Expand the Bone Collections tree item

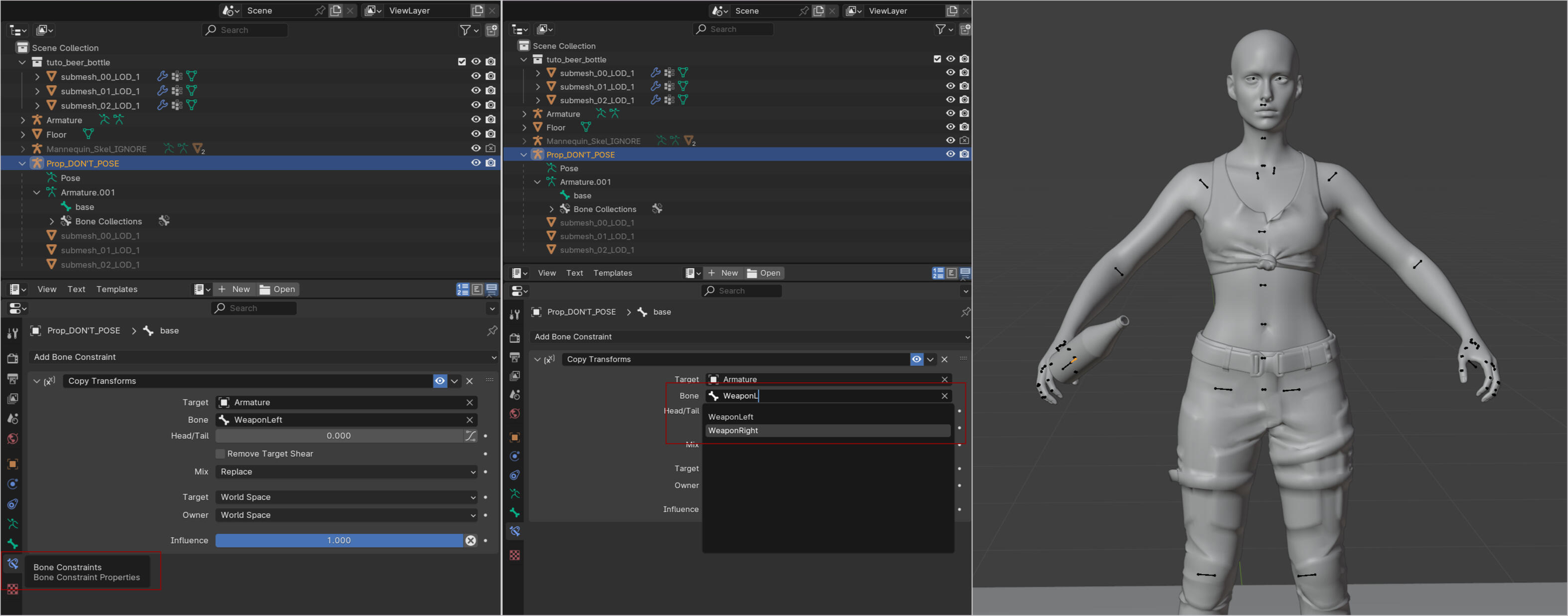tap(52, 222)
